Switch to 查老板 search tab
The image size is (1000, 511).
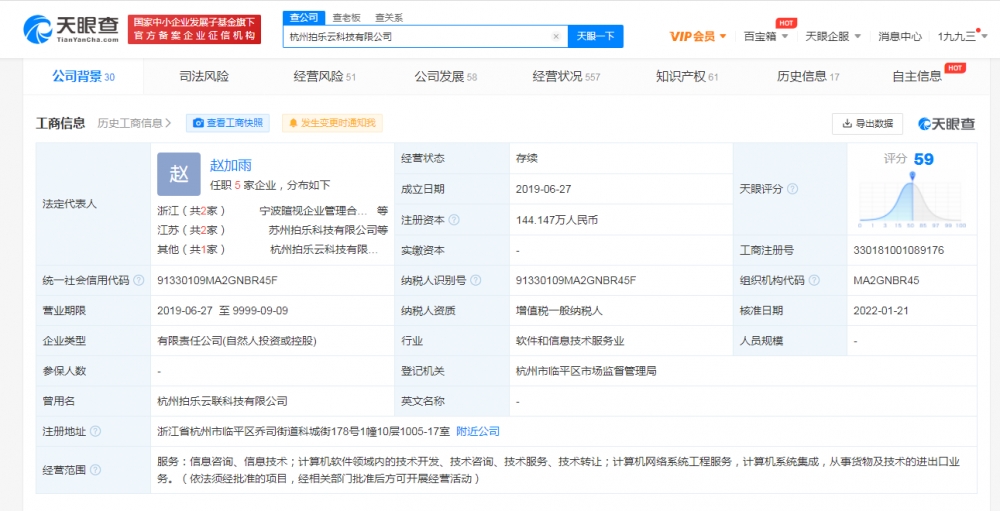[x=346, y=18]
